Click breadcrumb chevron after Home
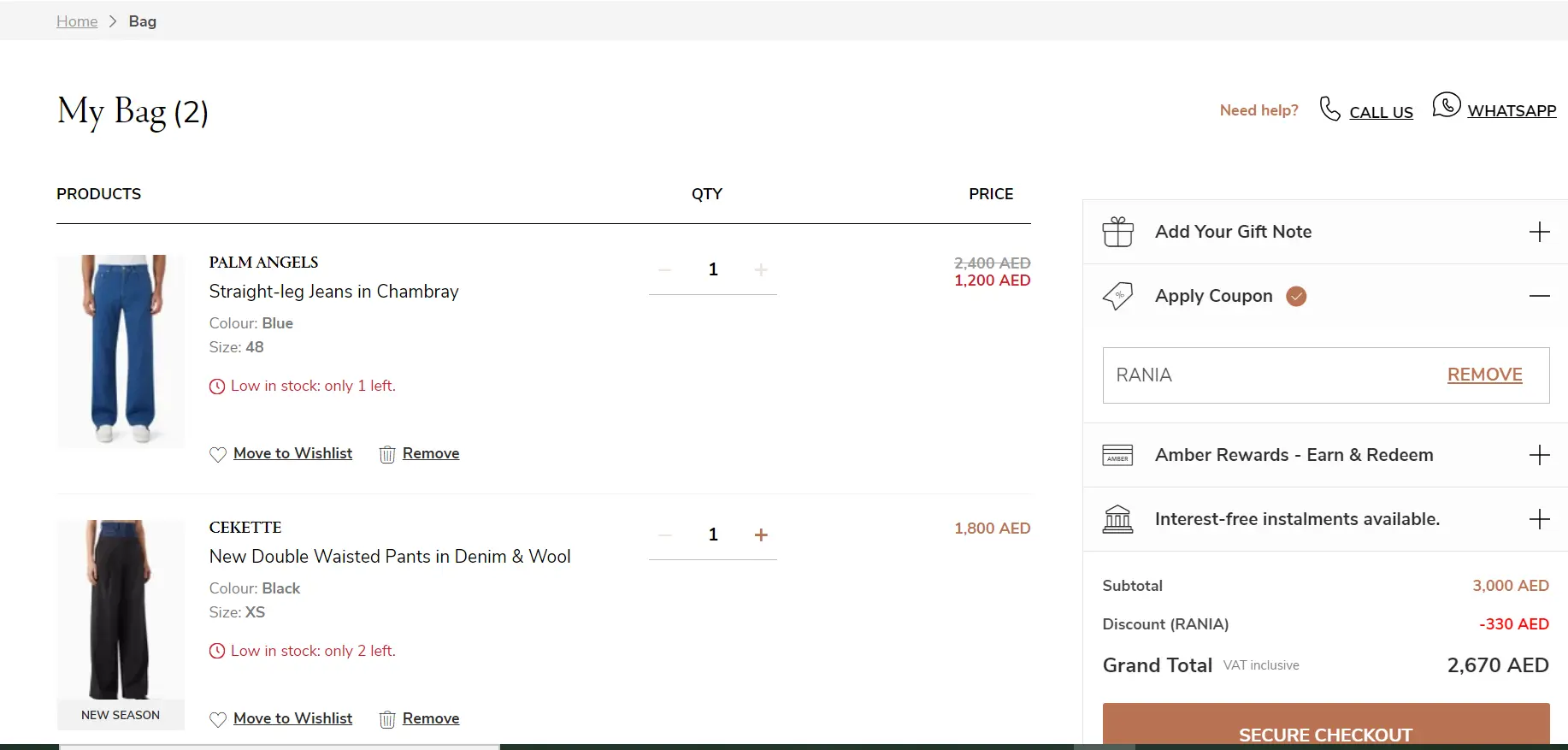The width and height of the screenshot is (1568, 750). [x=113, y=21]
